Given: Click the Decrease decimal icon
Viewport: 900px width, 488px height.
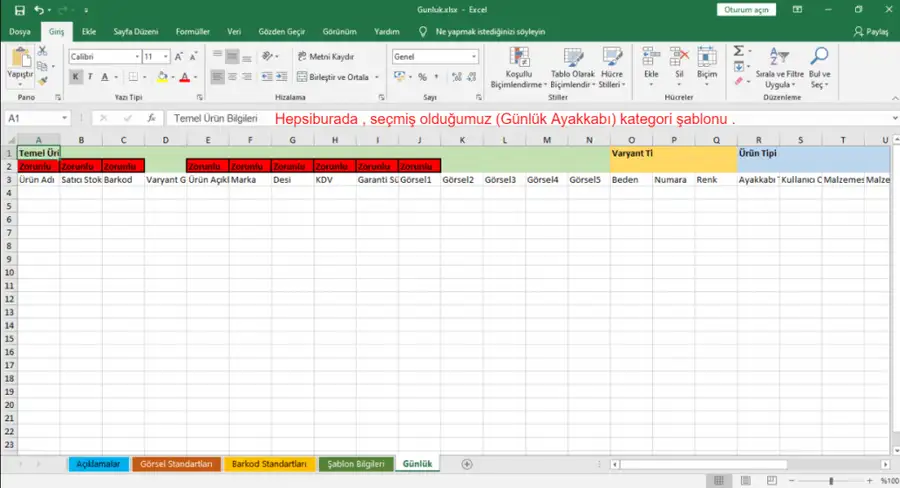Looking at the screenshot, I should coord(472,77).
